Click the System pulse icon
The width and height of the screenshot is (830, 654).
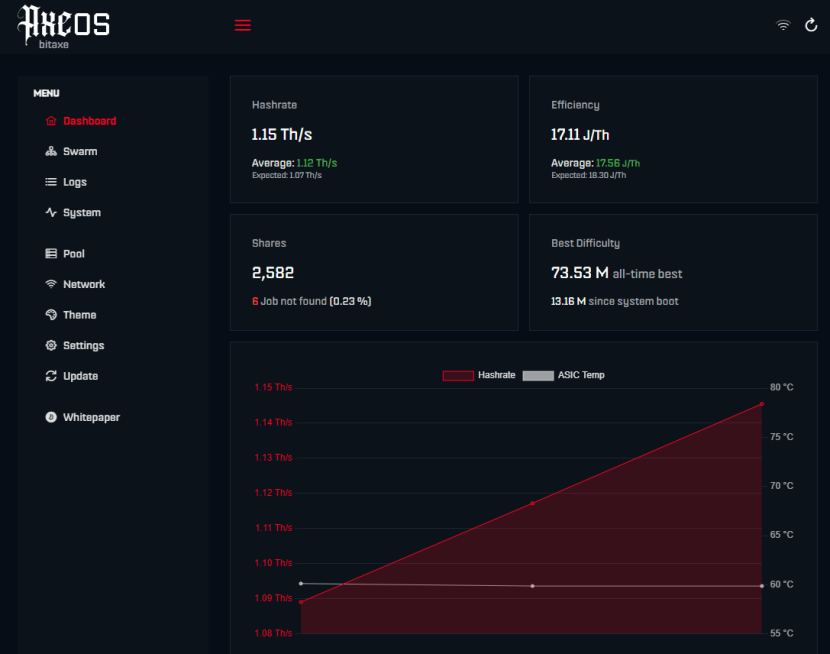coord(51,212)
